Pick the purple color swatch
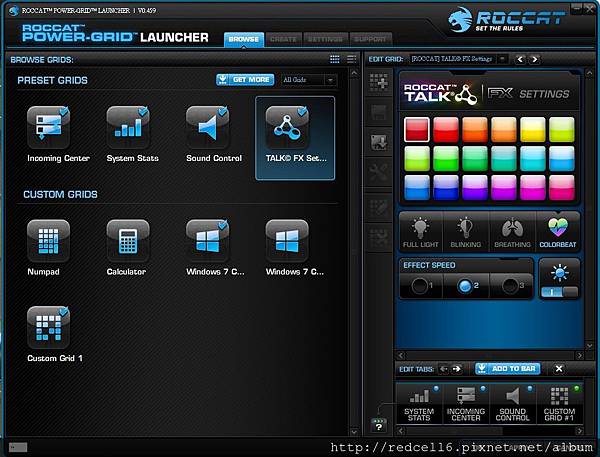Viewport: 600px width, 457px height. pos(474,188)
